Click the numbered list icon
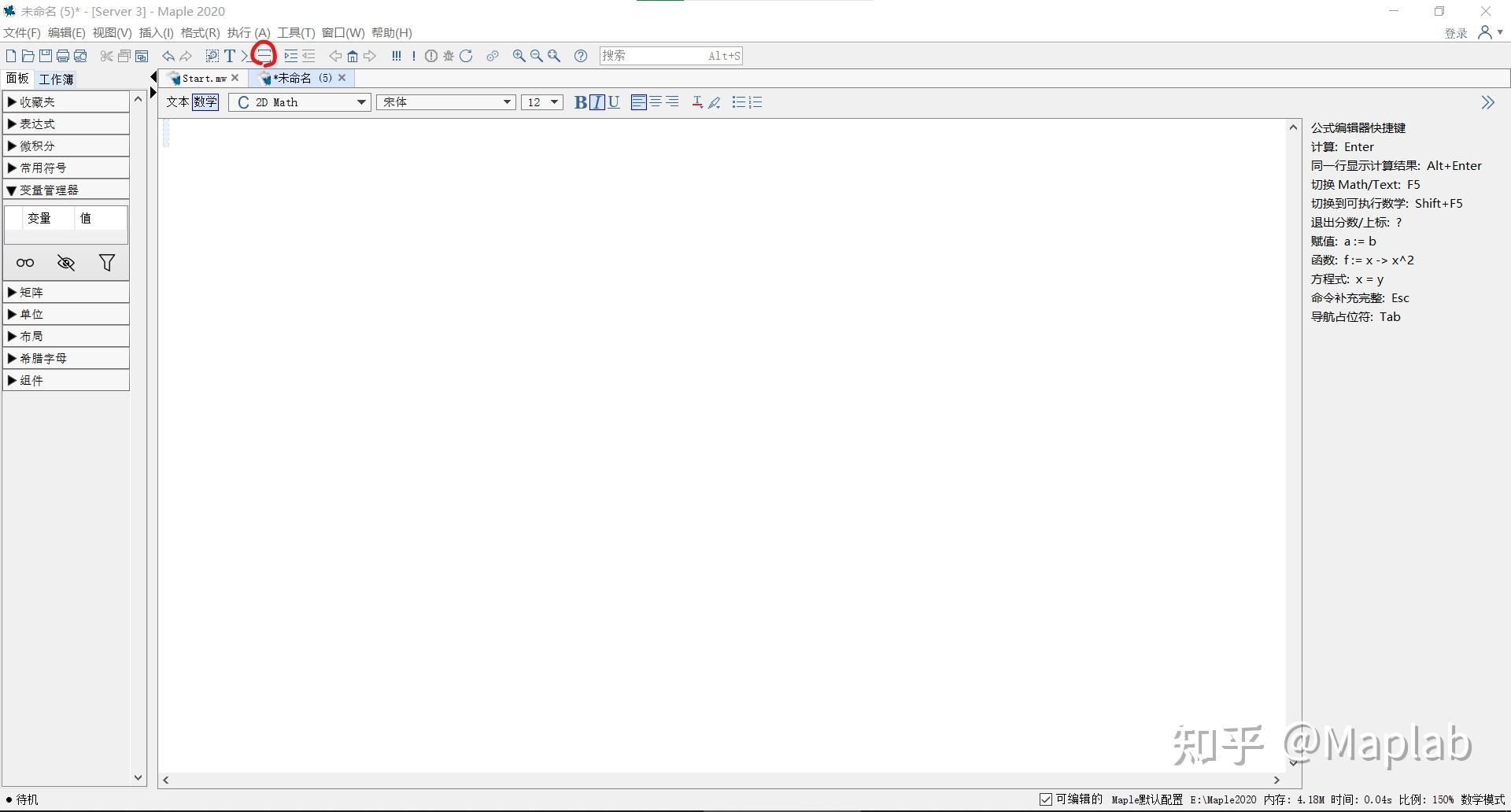Image resolution: width=1511 pixels, height=812 pixels. click(755, 102)
